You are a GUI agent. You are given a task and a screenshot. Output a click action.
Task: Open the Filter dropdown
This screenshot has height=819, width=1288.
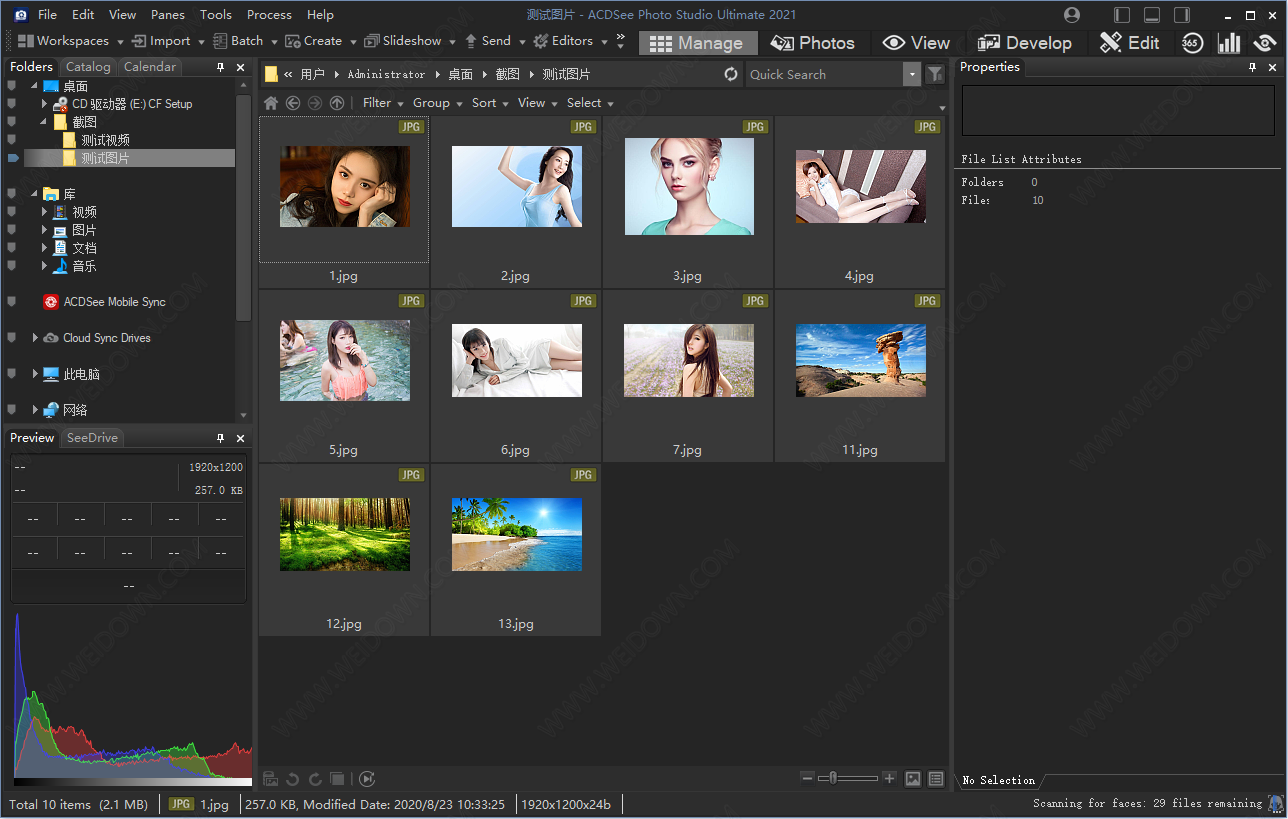pyautogui.click(x=383, y=103)
